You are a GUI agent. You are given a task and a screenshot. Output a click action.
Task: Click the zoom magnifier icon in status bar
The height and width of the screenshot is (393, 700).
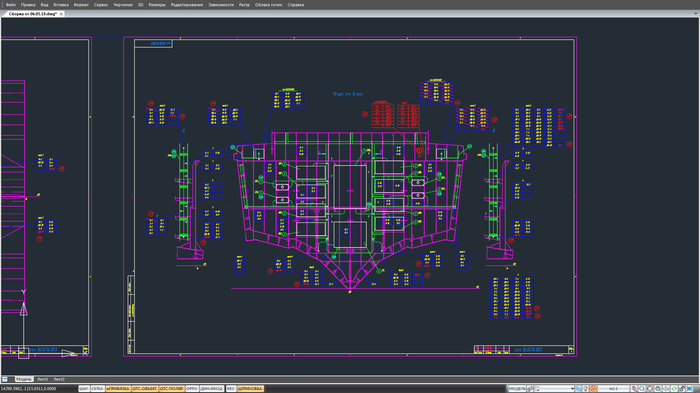pos(642,389)
